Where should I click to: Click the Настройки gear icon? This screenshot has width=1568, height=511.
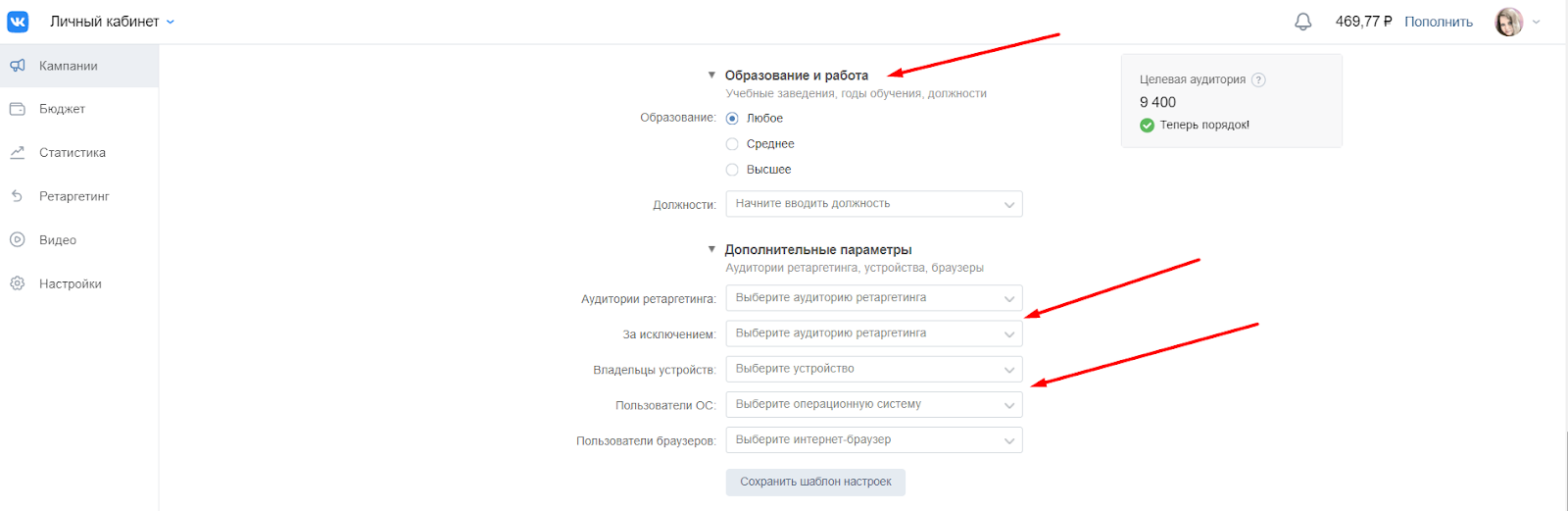point(18,283)
